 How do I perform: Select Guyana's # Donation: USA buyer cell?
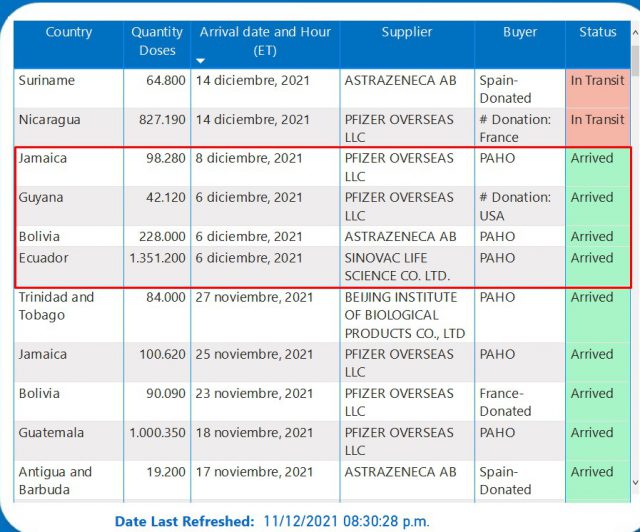pos(515,206)
